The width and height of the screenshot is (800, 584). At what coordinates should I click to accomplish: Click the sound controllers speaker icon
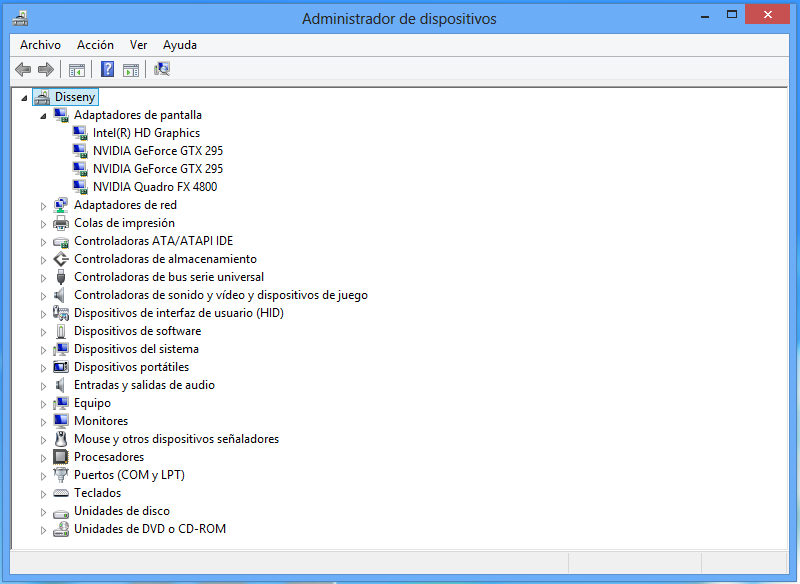(60, 295)
